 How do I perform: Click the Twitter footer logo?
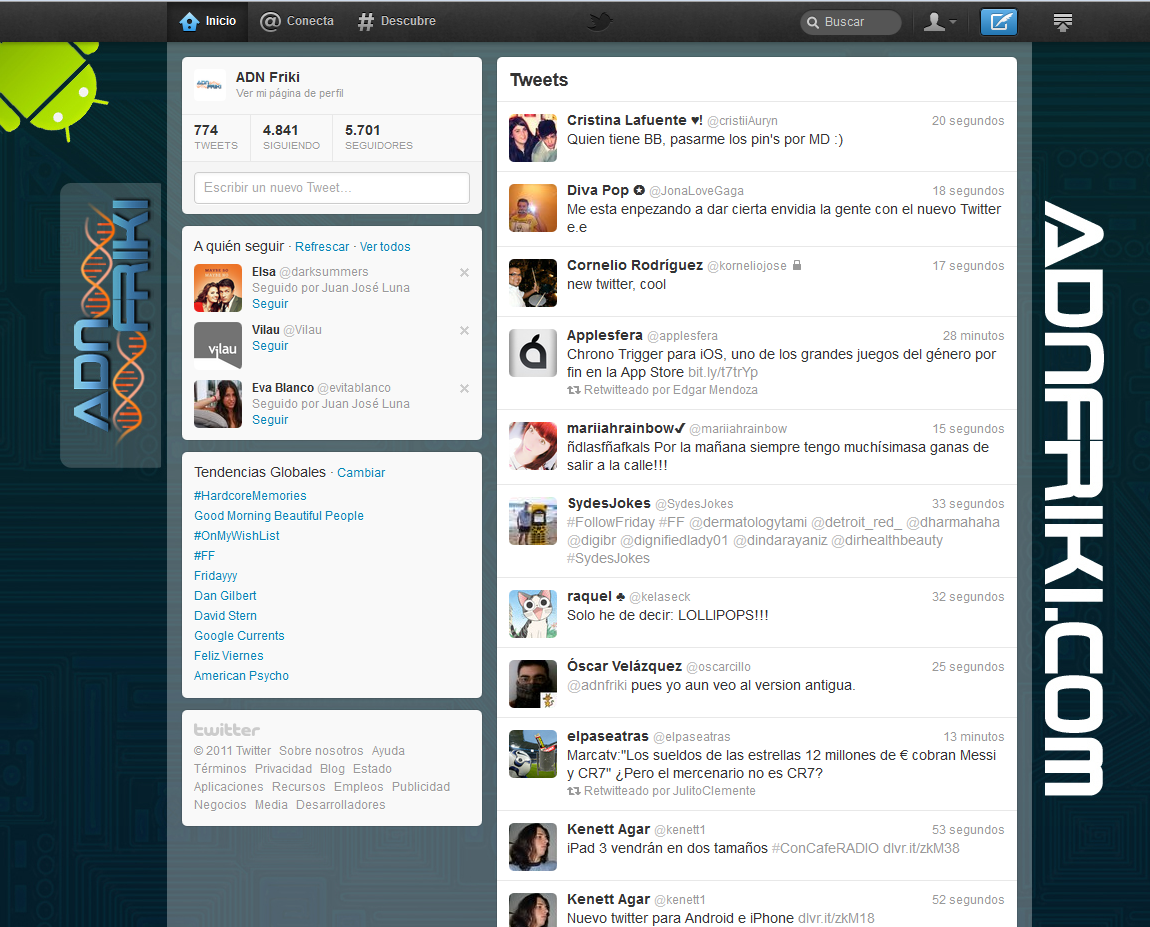point(227,730)
